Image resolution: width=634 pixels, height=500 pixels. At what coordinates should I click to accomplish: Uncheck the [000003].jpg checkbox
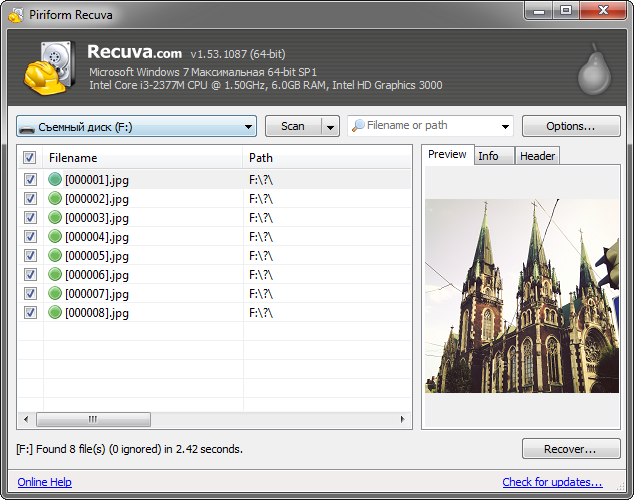[x=30, y=217]
